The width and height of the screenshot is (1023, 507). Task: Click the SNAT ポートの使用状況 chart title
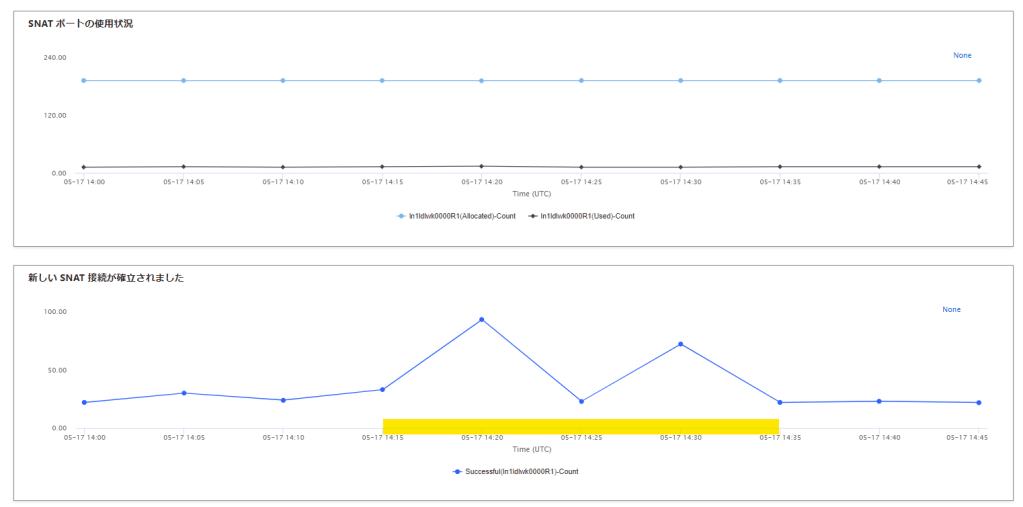pos(80,24)
